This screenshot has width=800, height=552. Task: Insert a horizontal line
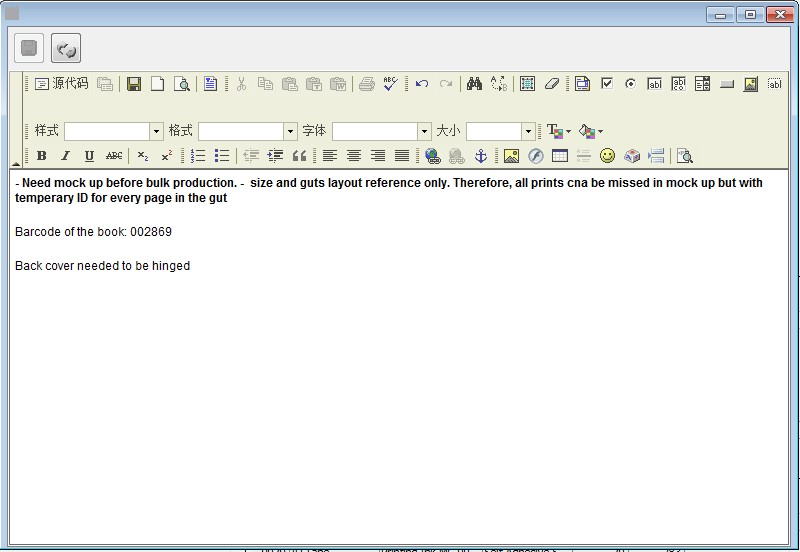pos(583,156)
